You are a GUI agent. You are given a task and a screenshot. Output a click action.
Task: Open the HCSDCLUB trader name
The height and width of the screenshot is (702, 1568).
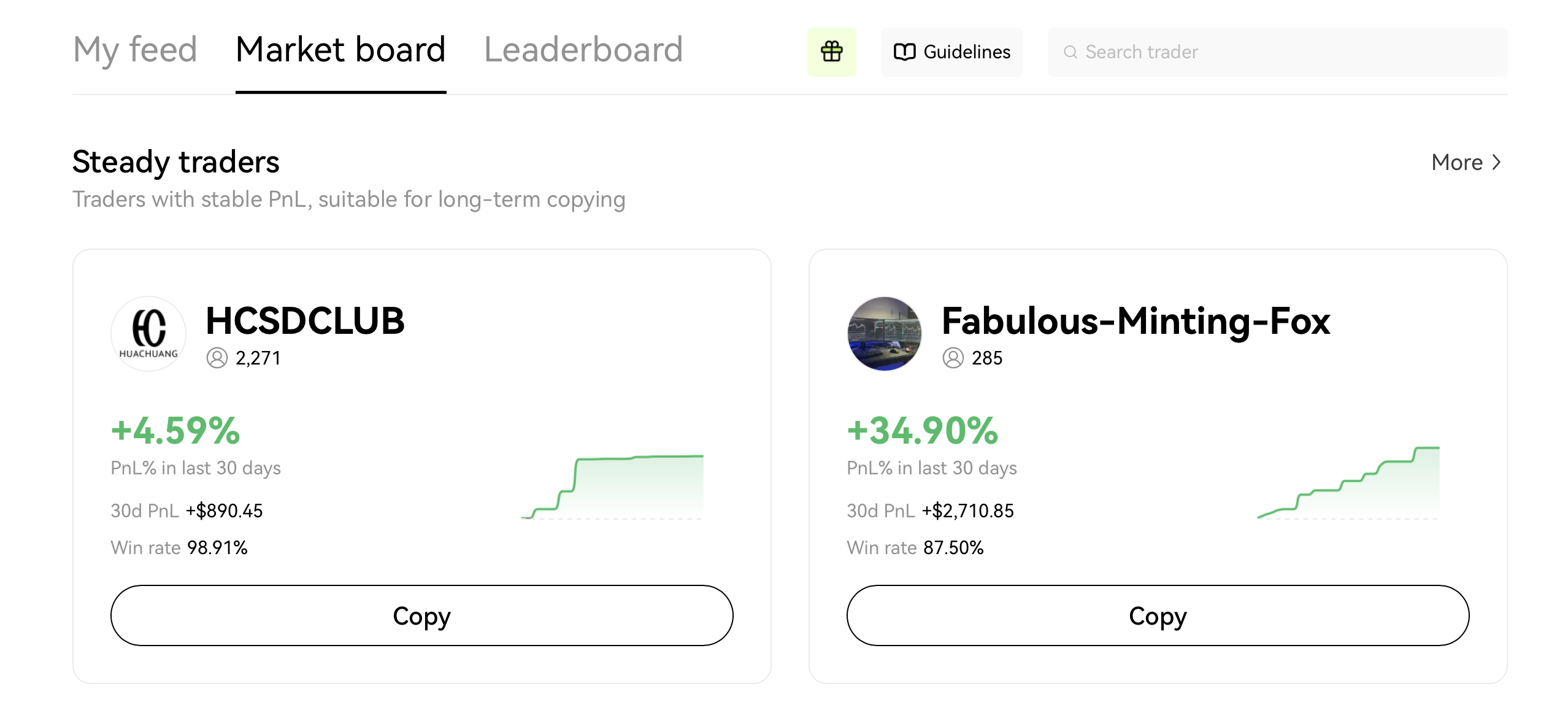pyautogui.click(x=305, y=320)
